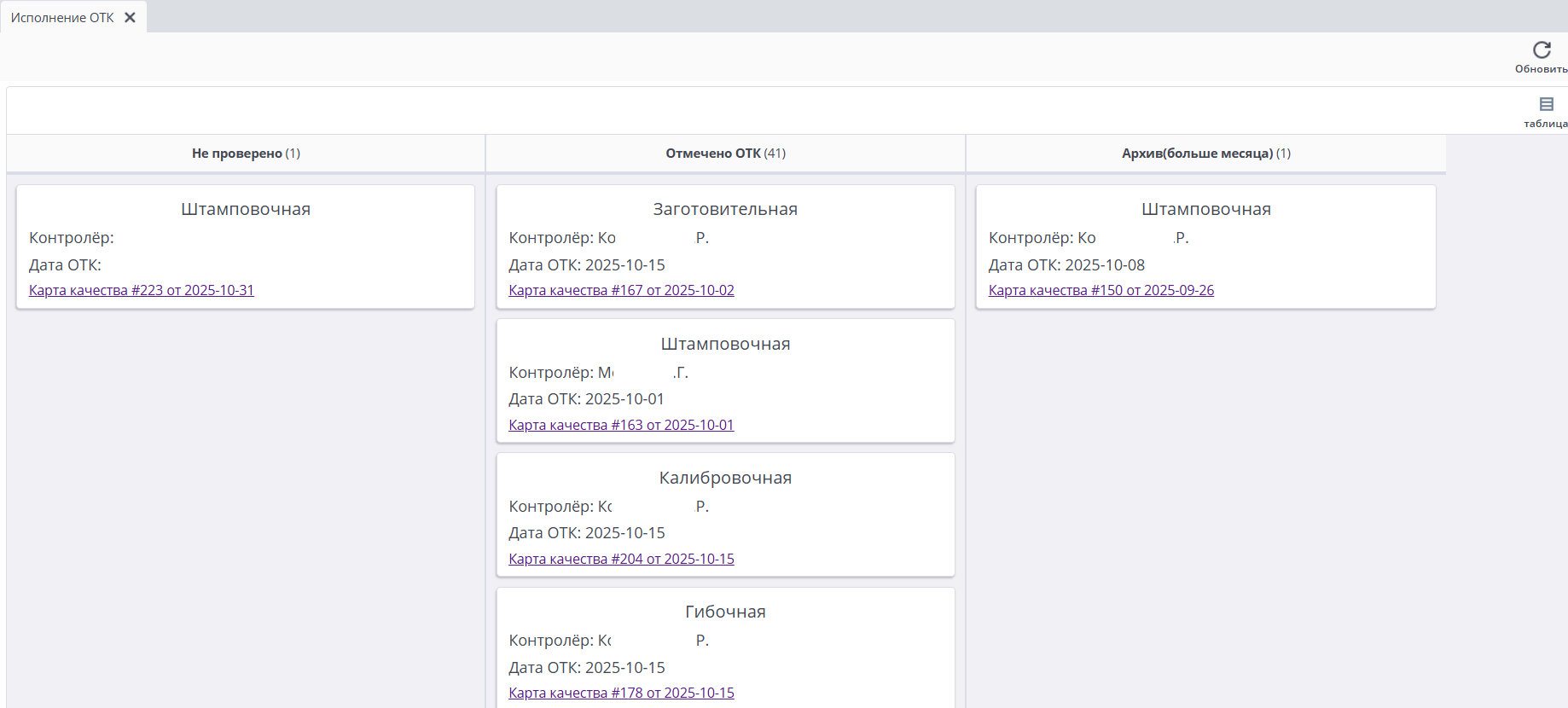Image resolution: width=1568 pixels, height=708 pixels.
Task: Select the Гибочная card title
Action: click(x=725, y=612)
